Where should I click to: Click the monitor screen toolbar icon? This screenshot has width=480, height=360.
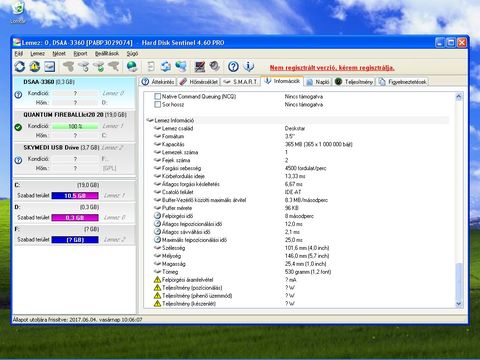[200, 67]
